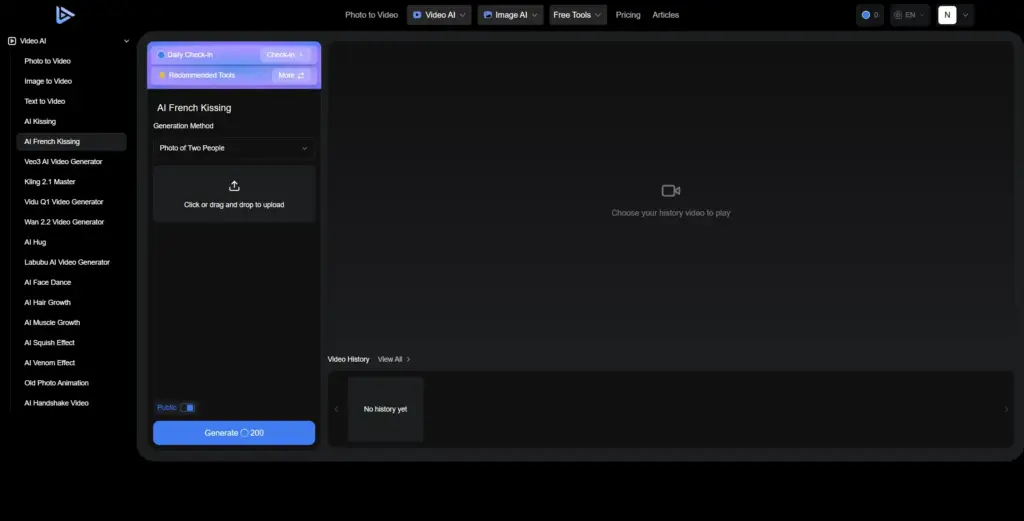Select AI Muscle Growth tool
The width and height of the screenshot is (1024, 521).
[52, 323]
